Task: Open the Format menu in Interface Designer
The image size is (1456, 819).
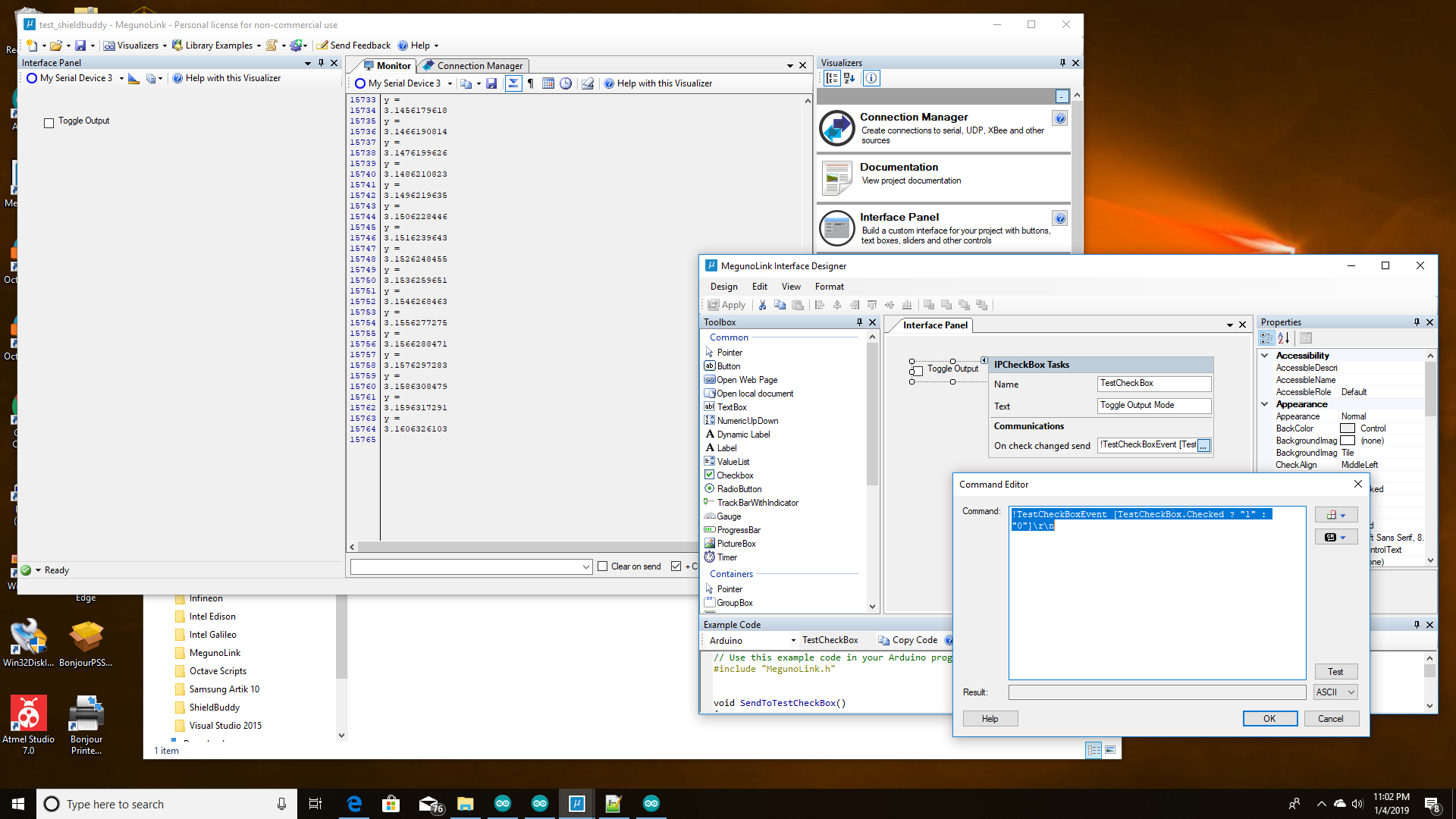Action: [x=829, y=287]
